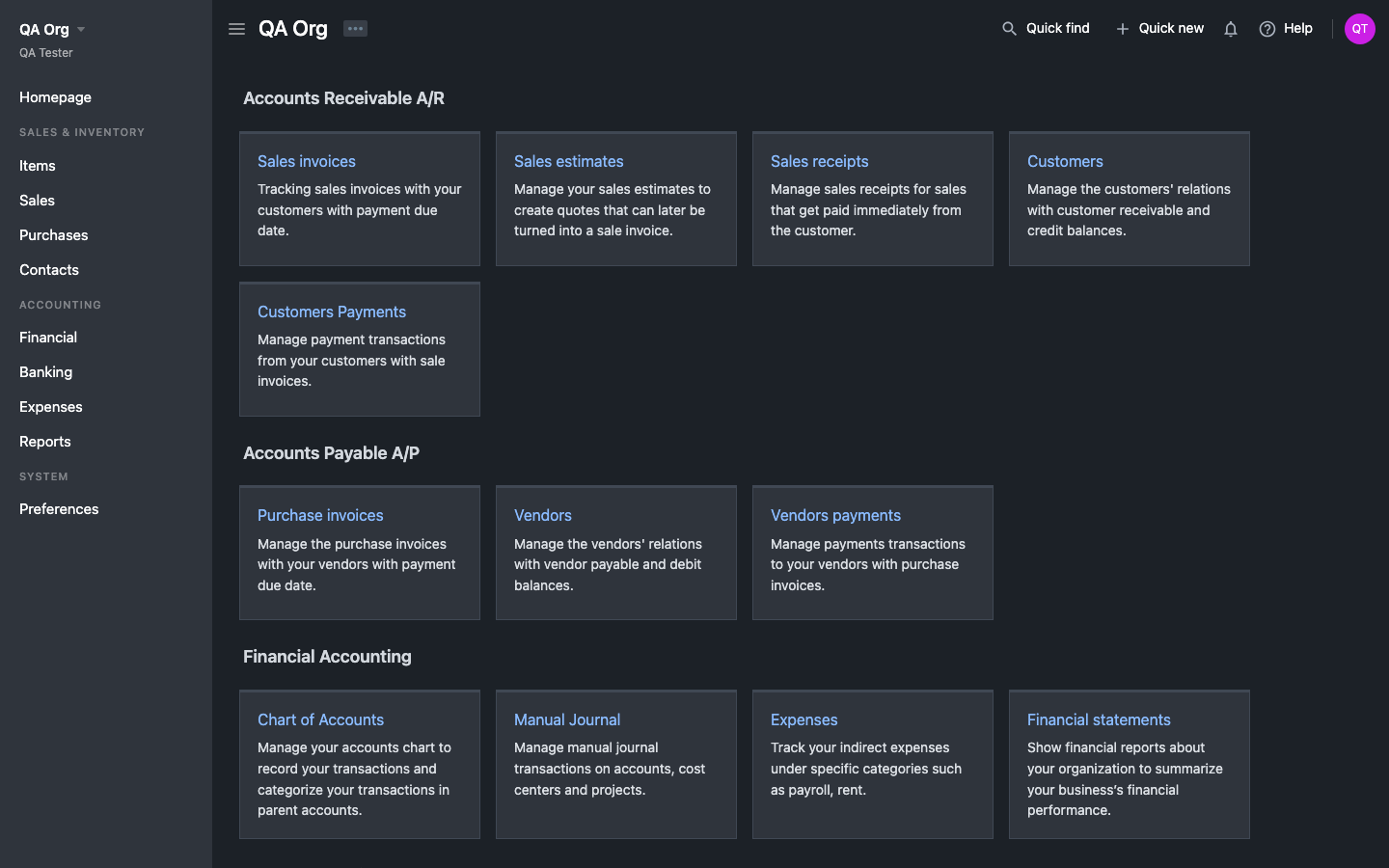Open Preferences in the sidebar
The image size is (1389, 868).
59,509
